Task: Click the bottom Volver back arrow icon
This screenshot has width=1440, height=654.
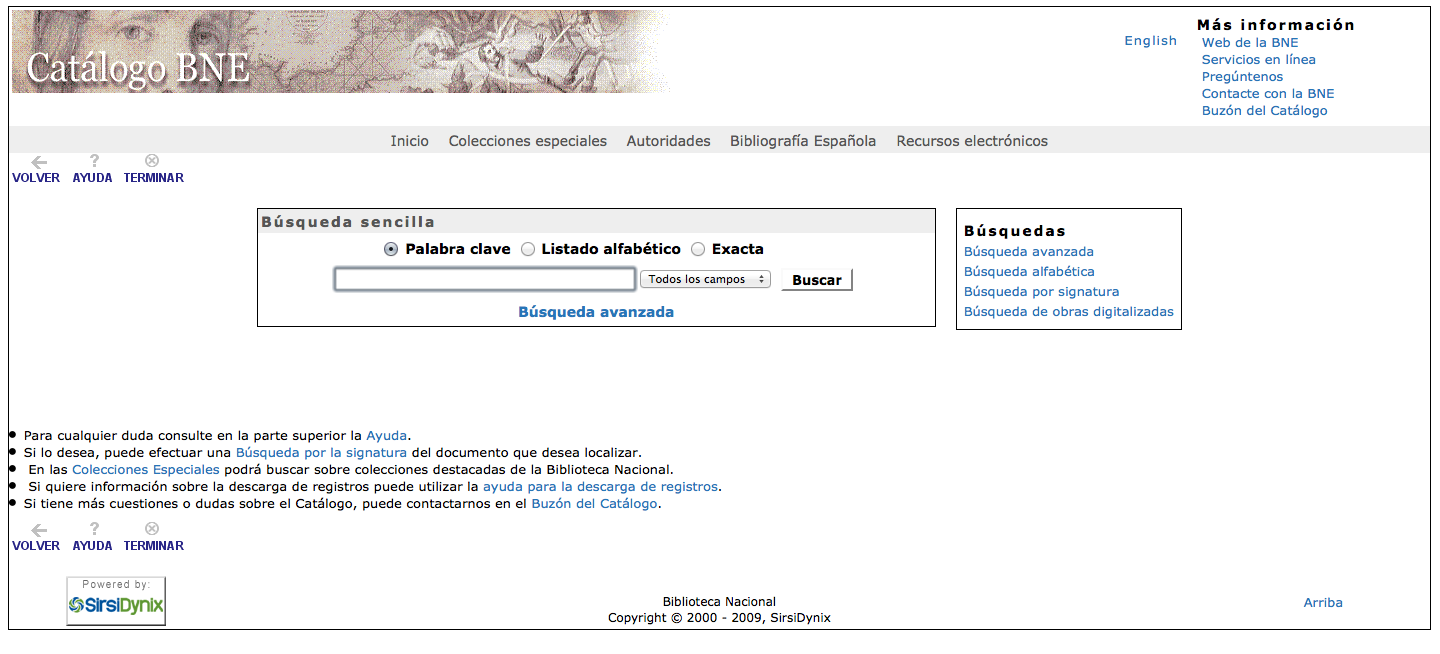Action: (39, 529)
